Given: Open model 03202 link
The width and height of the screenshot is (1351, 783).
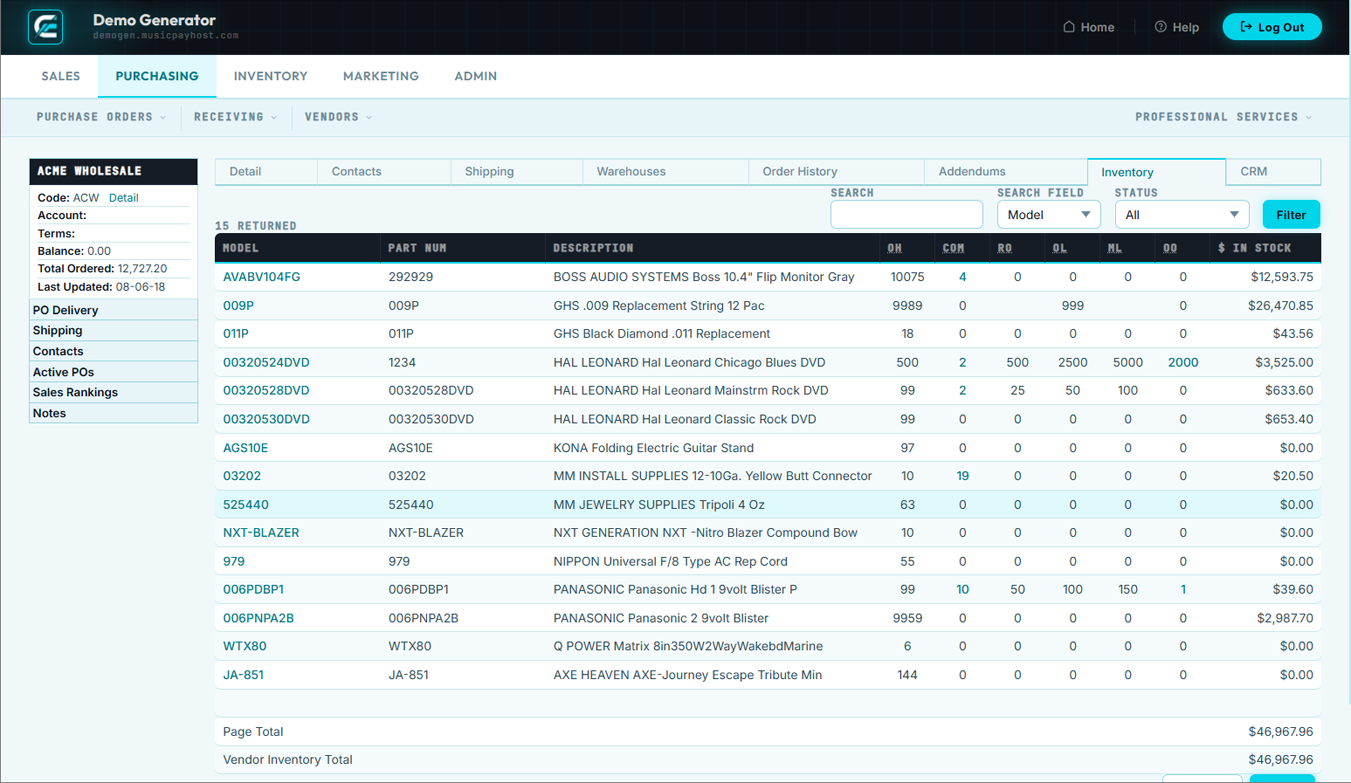Looking at the screenshot, I should point(242,476).
